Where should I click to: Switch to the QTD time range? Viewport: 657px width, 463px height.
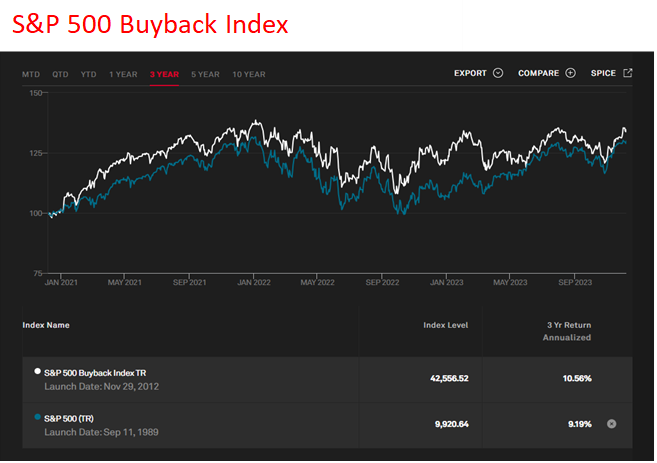click(x=60, y=74)
